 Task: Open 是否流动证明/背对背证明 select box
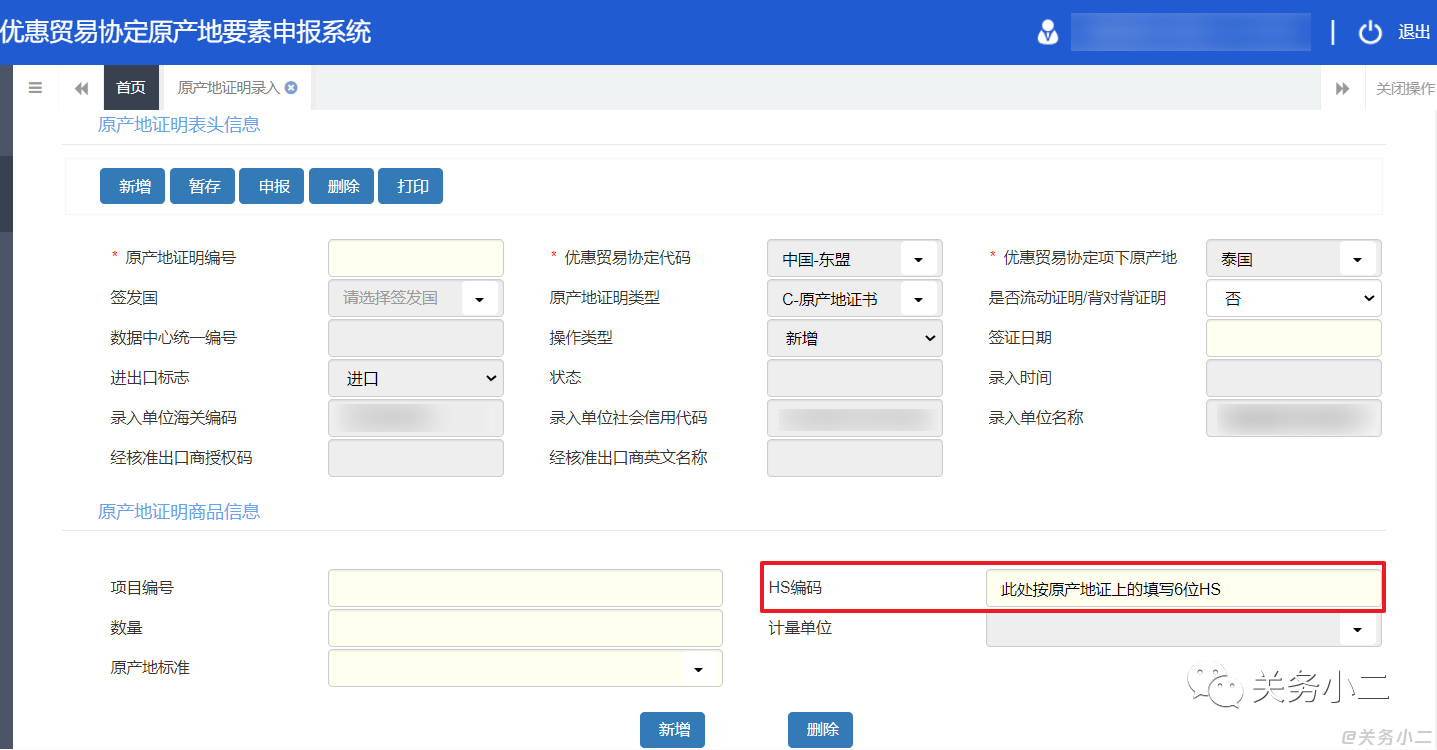click(1294, 298)
